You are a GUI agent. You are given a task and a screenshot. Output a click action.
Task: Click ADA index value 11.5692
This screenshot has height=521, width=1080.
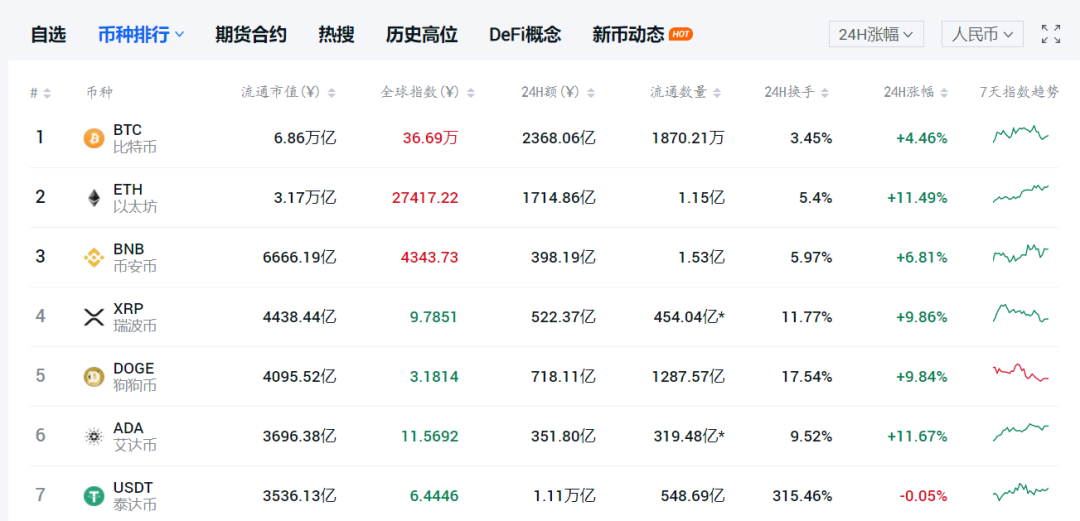[430, 436]
